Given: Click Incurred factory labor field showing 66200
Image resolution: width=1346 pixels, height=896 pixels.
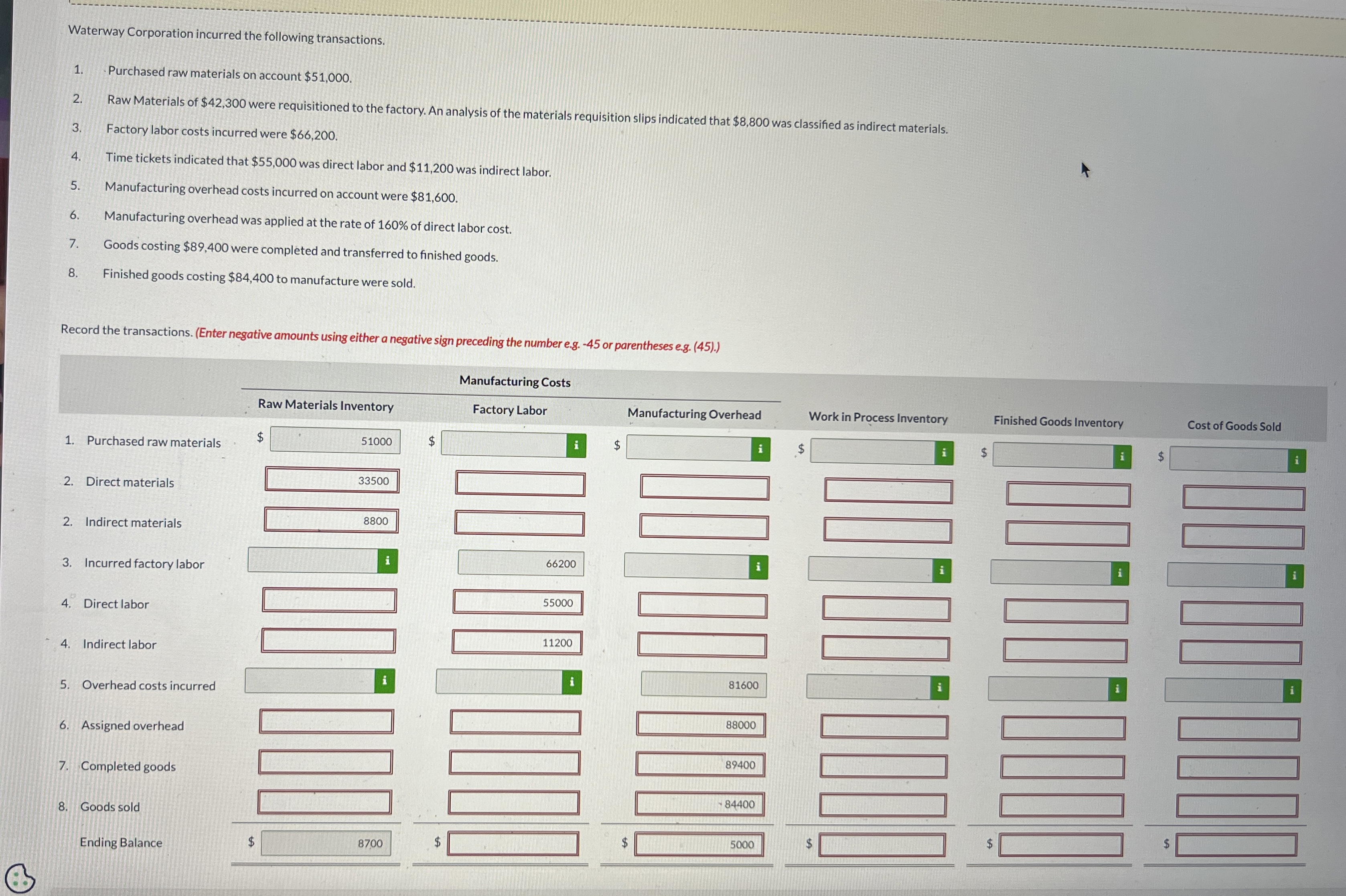Looking at the screenshot, I should coord(521,564).
